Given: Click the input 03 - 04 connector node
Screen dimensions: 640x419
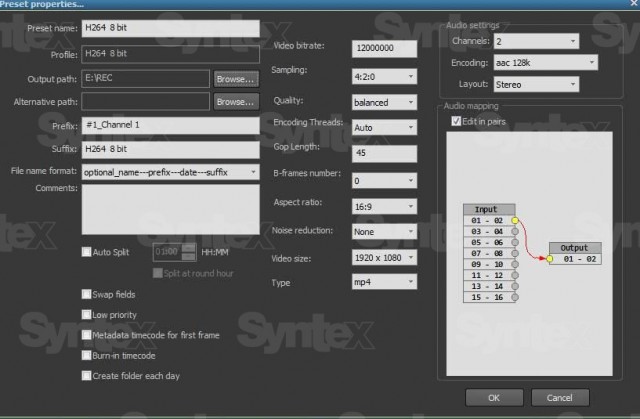Looking at the screenshot, I should (515, 232).
